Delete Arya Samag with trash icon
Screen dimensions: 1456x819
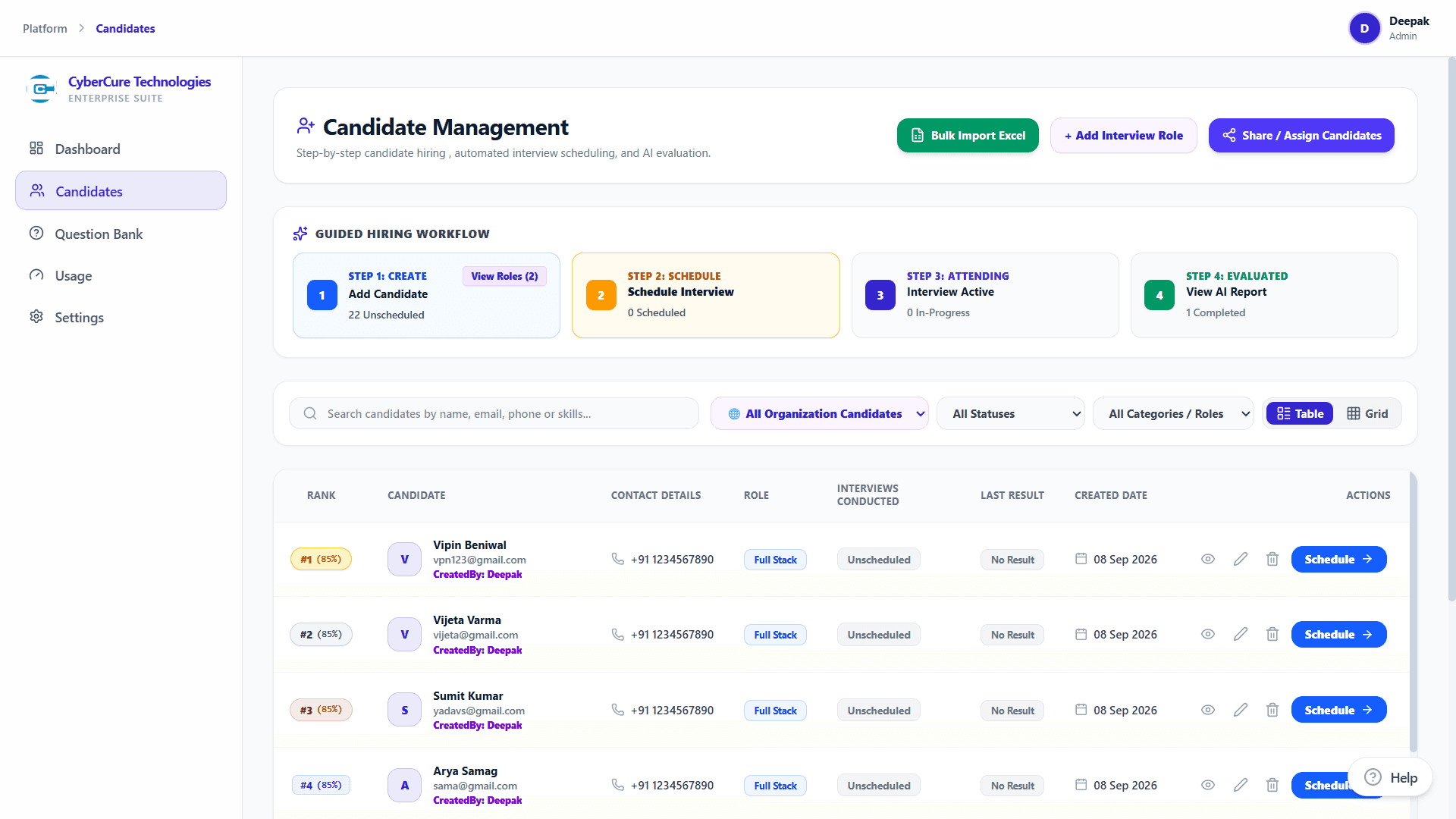tap(1272, 785)
